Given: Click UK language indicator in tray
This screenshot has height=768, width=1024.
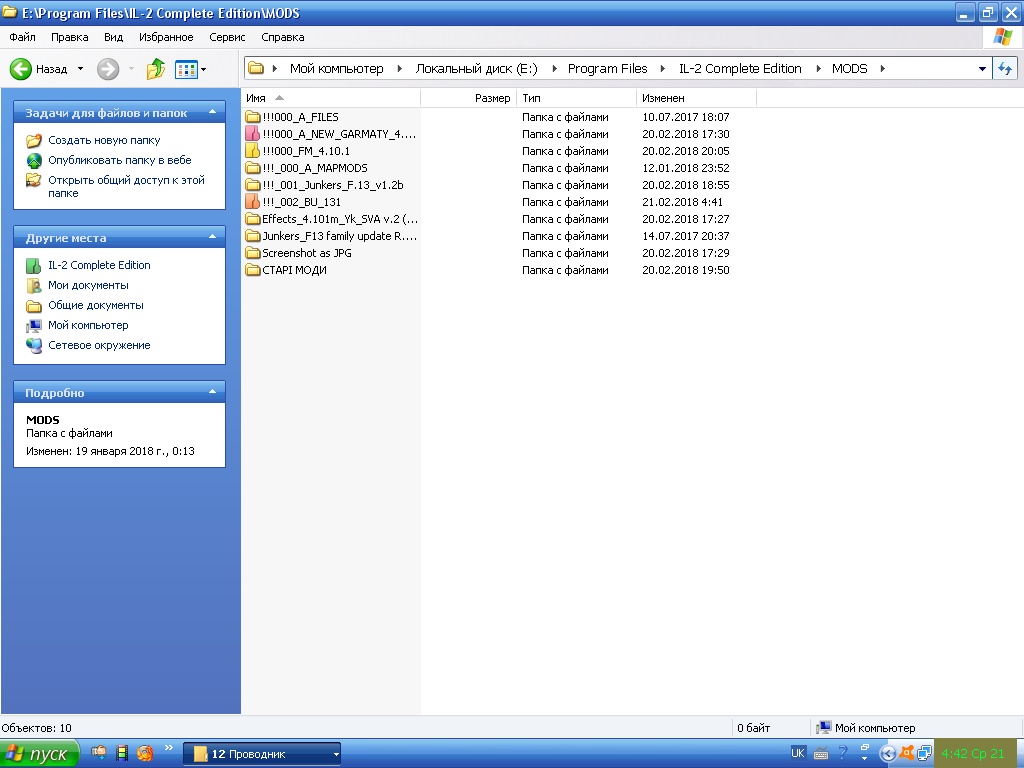Looking at the screenshot, I should (797, 753).
